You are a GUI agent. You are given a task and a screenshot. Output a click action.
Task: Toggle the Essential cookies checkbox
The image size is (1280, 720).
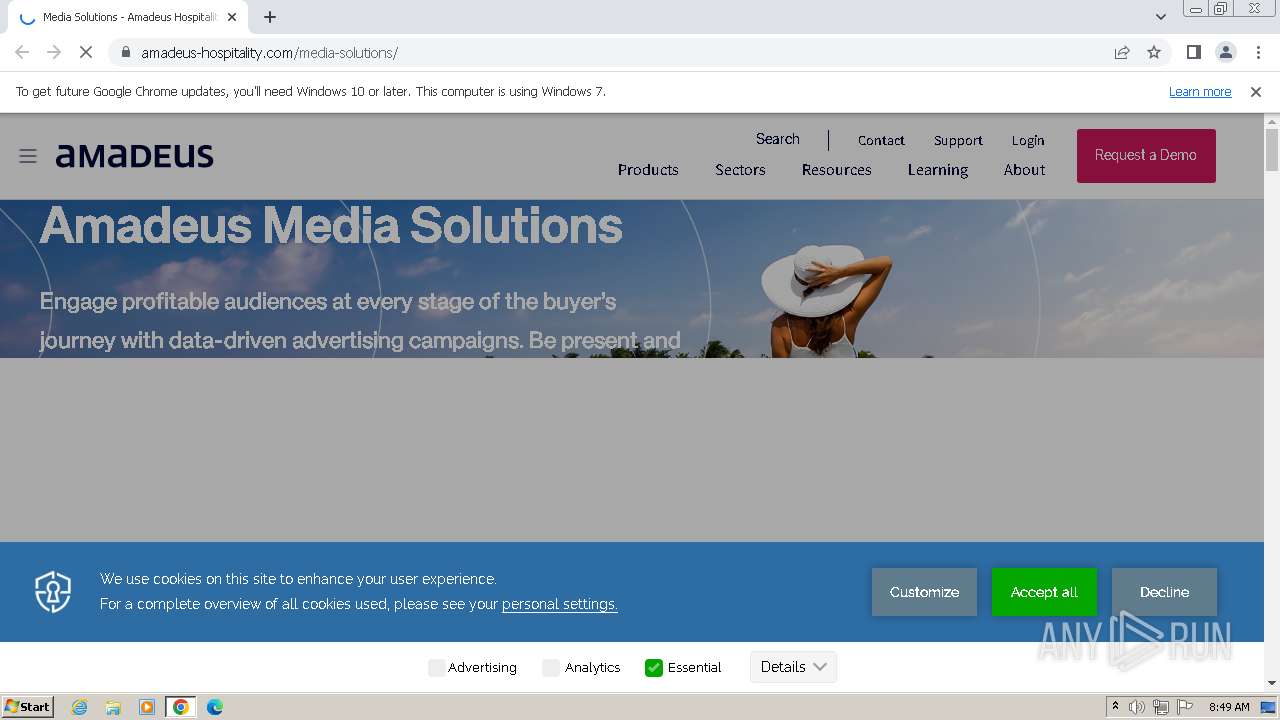point(654,668)
